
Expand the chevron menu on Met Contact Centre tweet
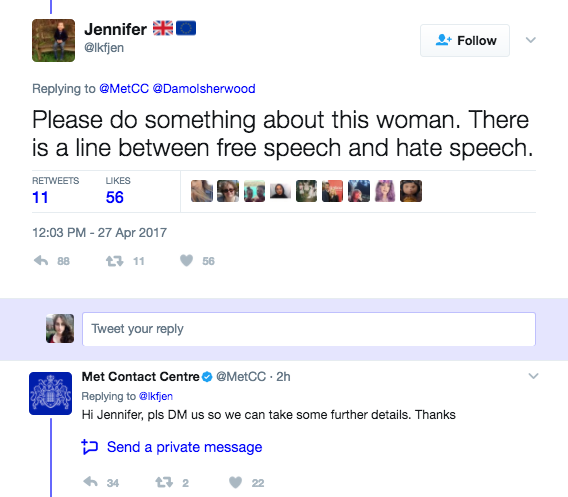[x=533, y=376]
